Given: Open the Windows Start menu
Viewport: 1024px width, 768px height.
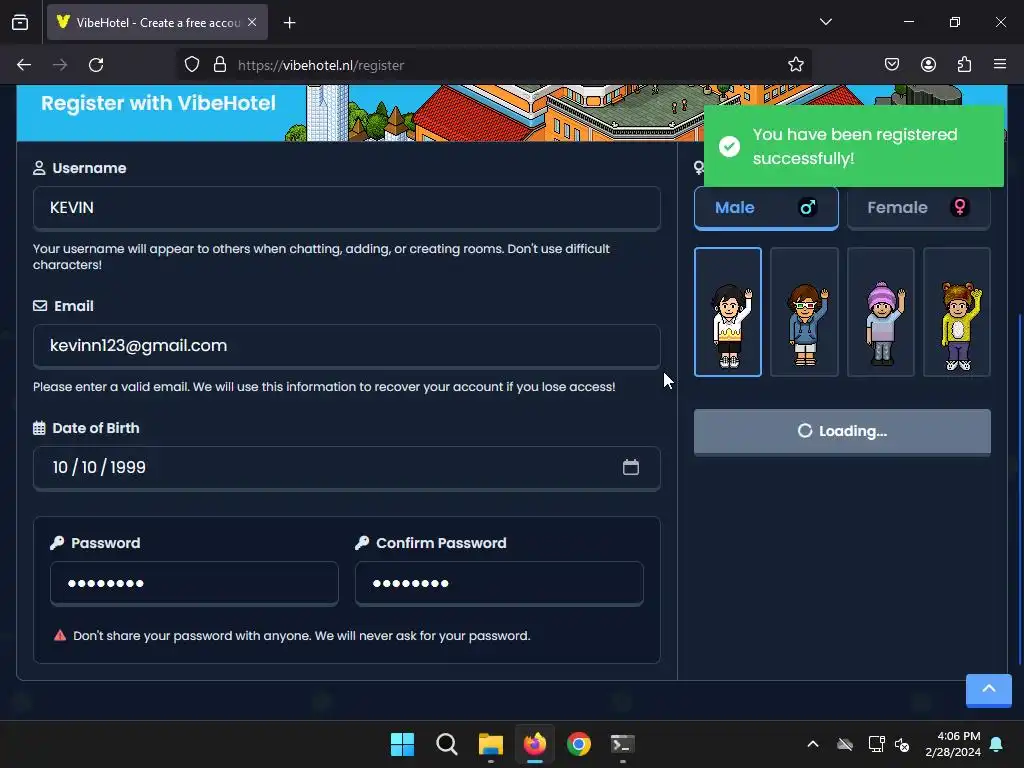Looking at the screenshot, I should point(402,744).
